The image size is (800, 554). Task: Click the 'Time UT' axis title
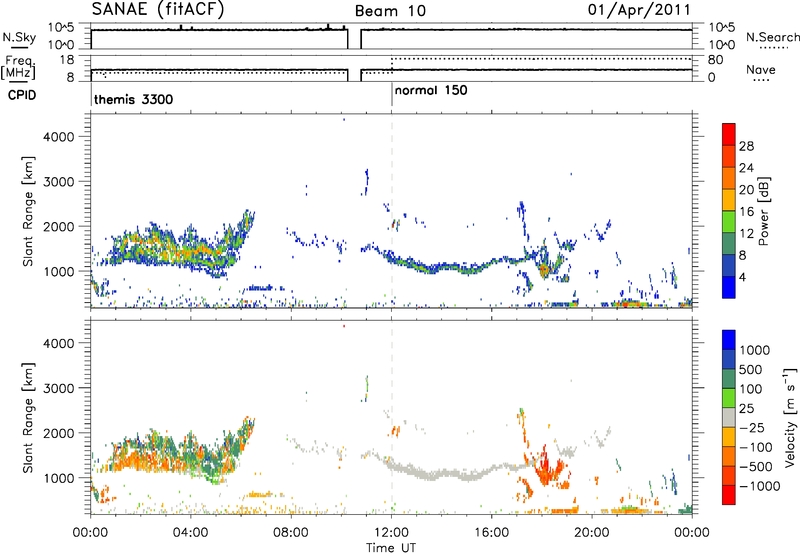pos(391,547)
